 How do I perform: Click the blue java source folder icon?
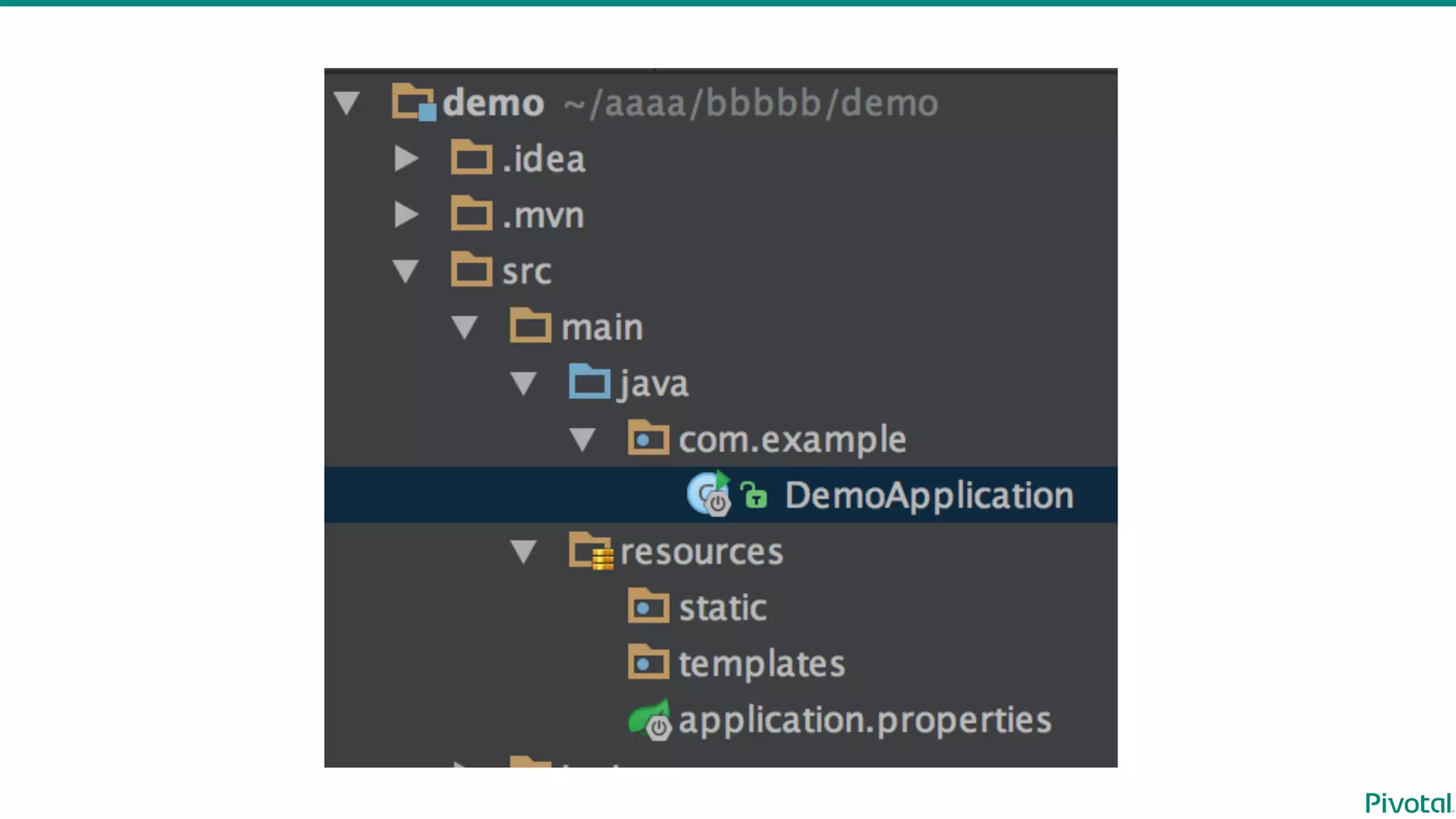click(x=589, y=382)
